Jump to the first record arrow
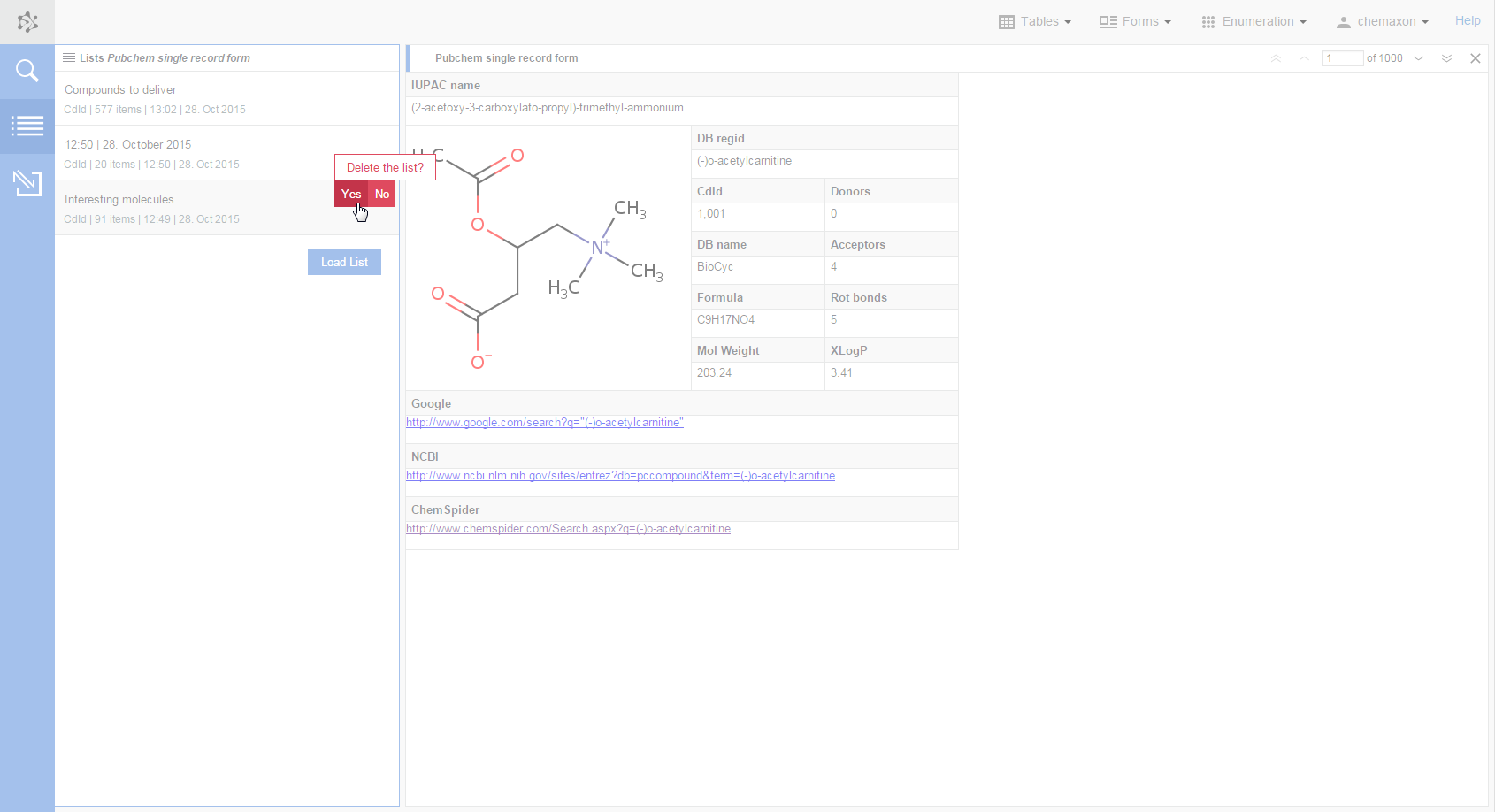This screenshot has height=812, width=1495. click(x=1276, y=58)
